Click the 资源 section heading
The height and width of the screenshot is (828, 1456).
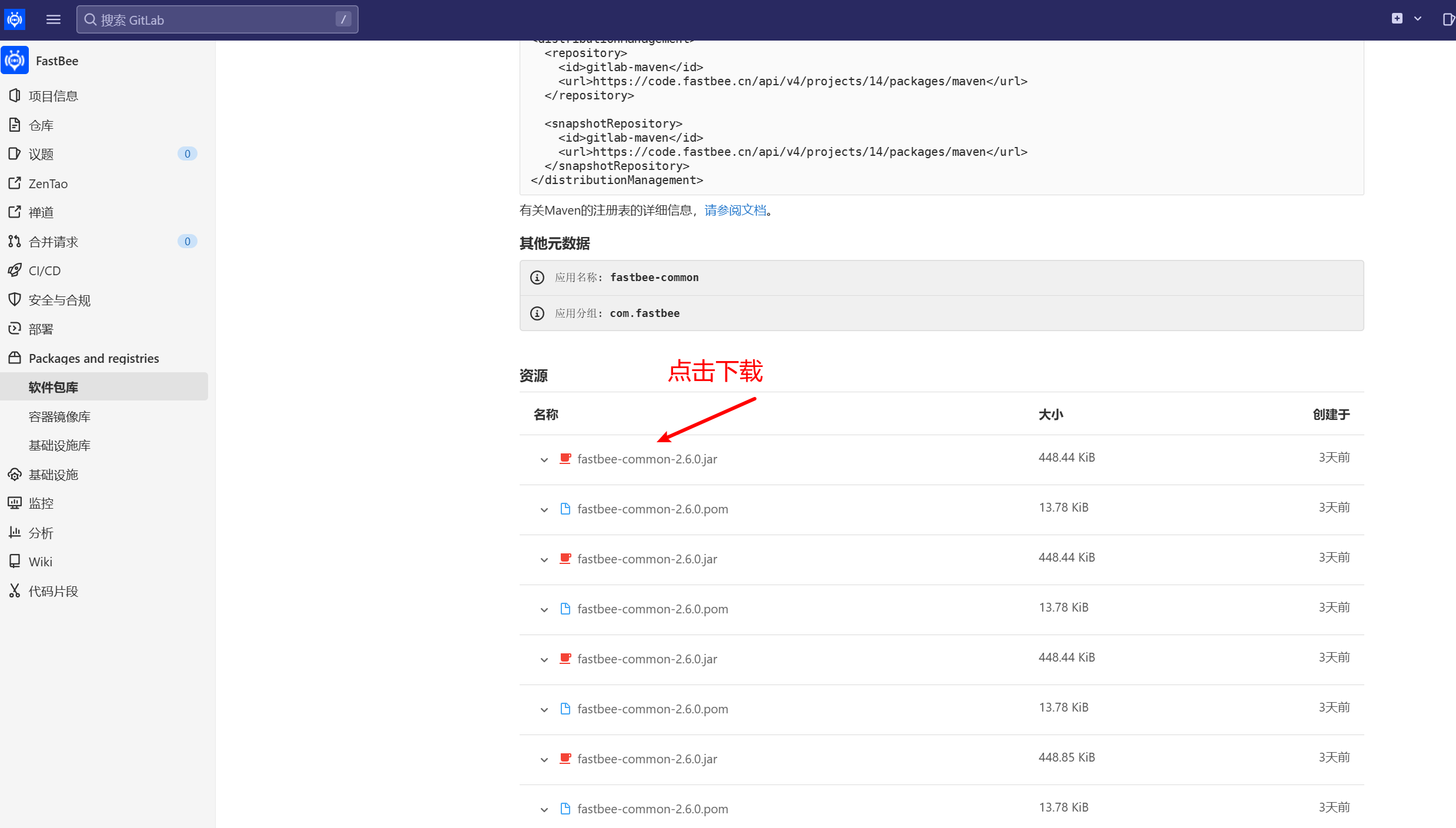533,375
